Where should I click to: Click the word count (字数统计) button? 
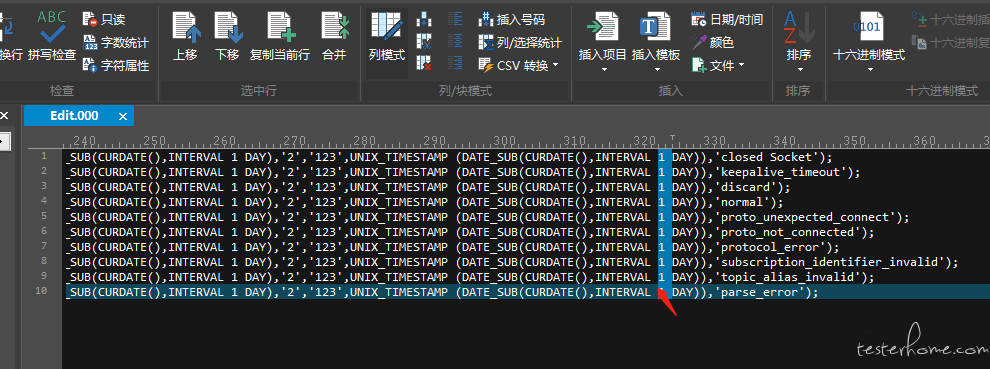[x=116, y=42]
